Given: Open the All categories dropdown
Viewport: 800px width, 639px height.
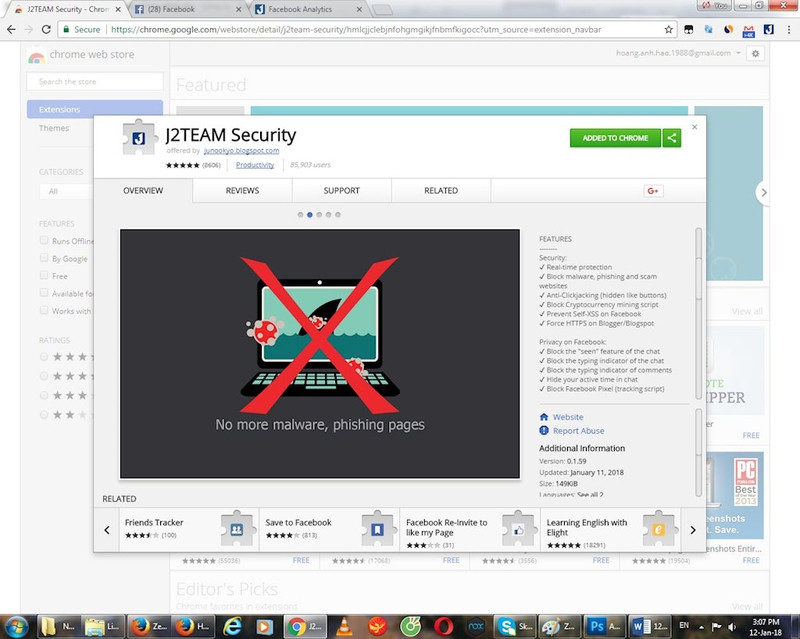Looking at the screenshot, I should [x=55, y=191].
